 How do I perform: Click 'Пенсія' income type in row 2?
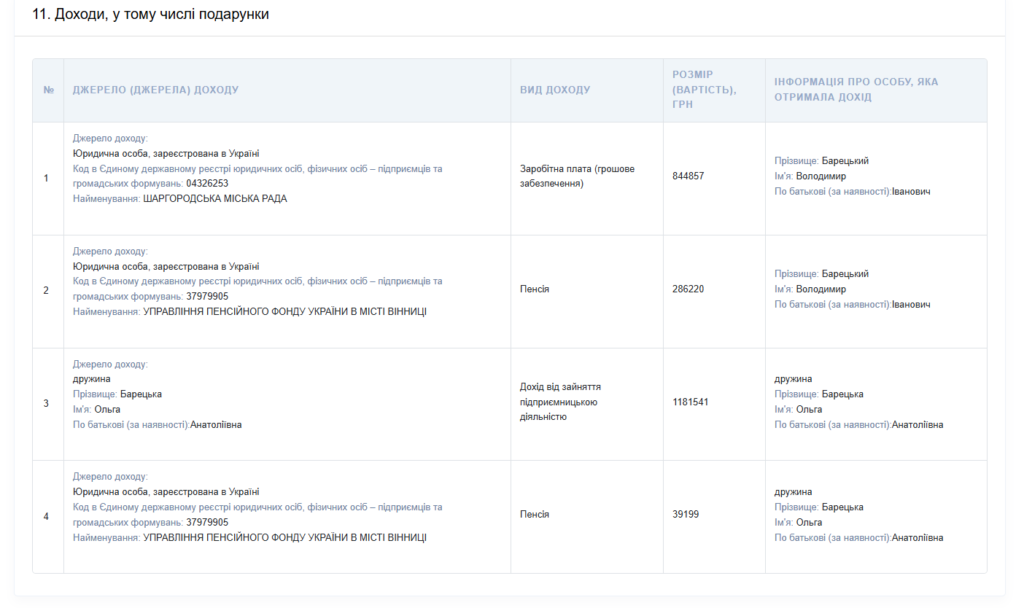coord(534,289)
